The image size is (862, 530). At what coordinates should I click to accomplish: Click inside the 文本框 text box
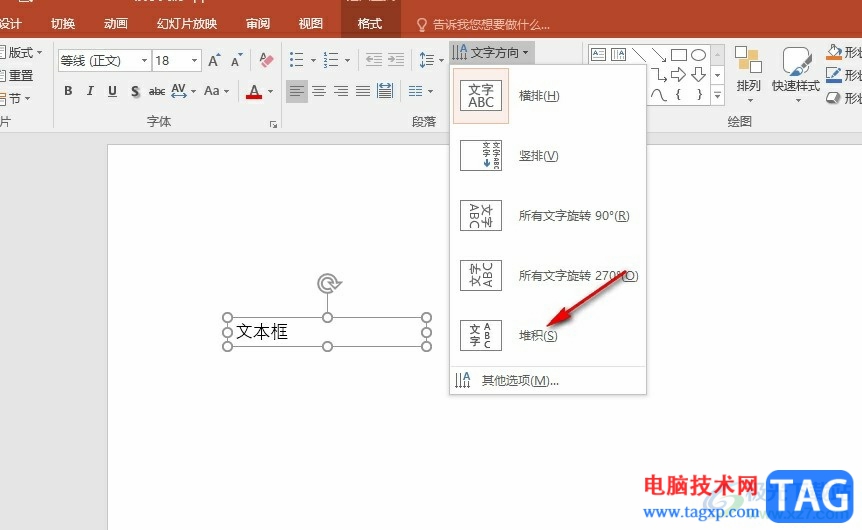pos(327,332)
